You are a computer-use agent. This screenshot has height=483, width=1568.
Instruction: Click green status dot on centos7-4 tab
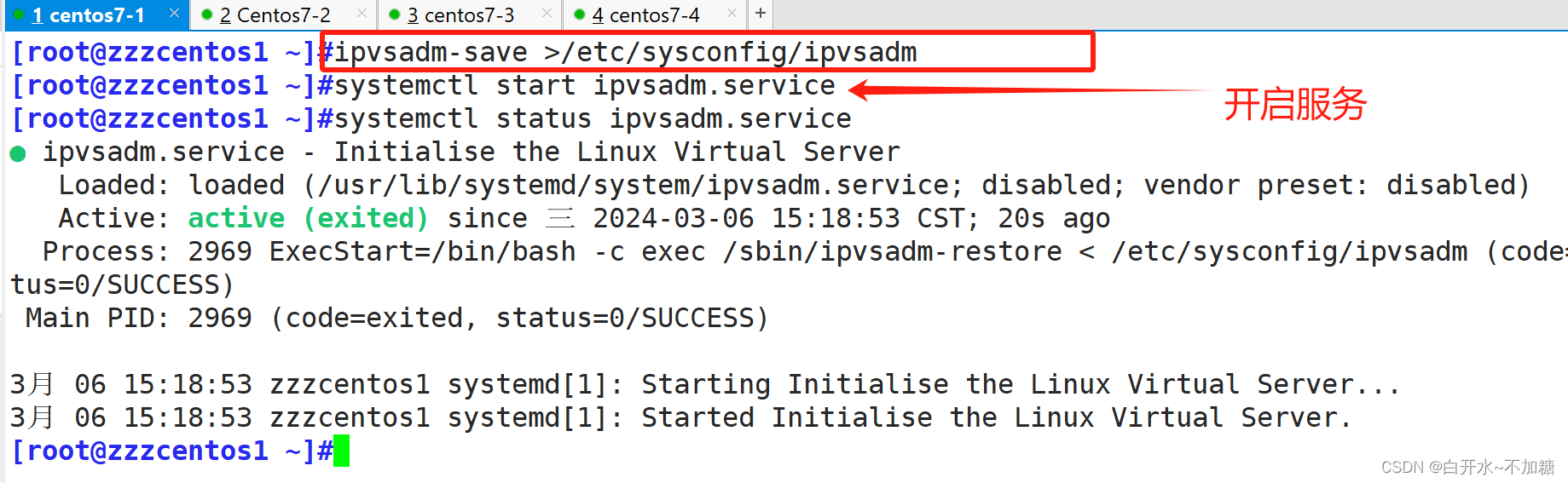579,14
